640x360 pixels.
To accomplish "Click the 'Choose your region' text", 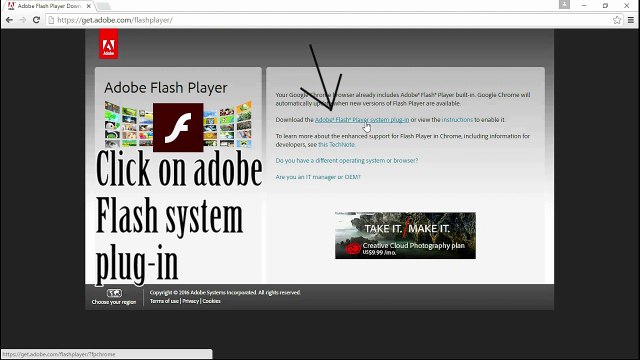I will point(114,302).
